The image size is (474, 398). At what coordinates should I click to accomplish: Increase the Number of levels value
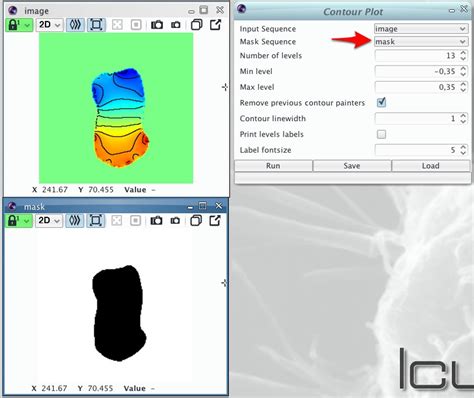(x=463, y=53)
